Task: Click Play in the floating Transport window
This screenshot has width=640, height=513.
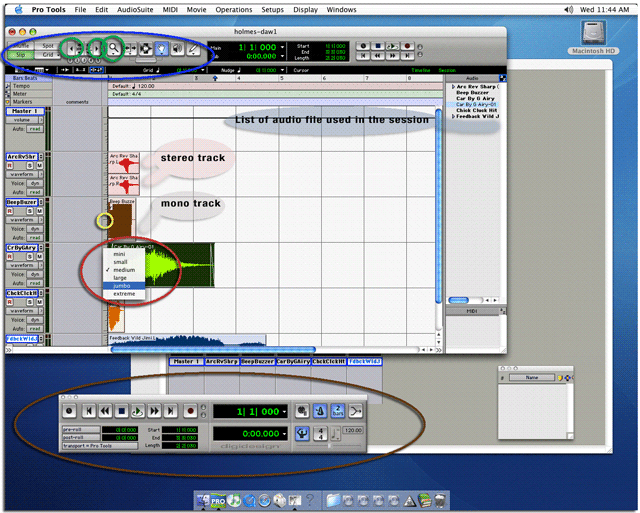Action: (138, 411)
